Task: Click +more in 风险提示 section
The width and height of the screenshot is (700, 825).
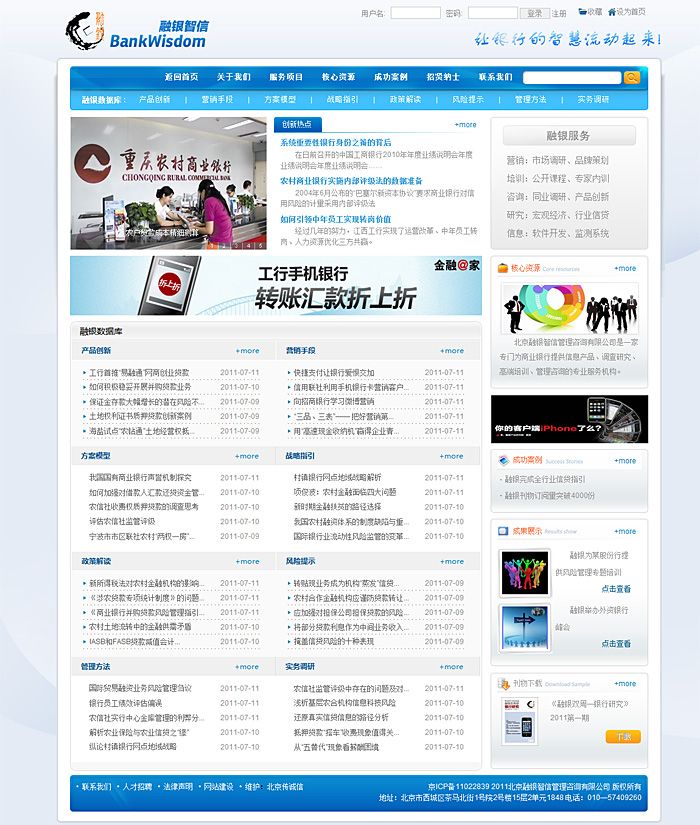Action: (x=452, y=561)
